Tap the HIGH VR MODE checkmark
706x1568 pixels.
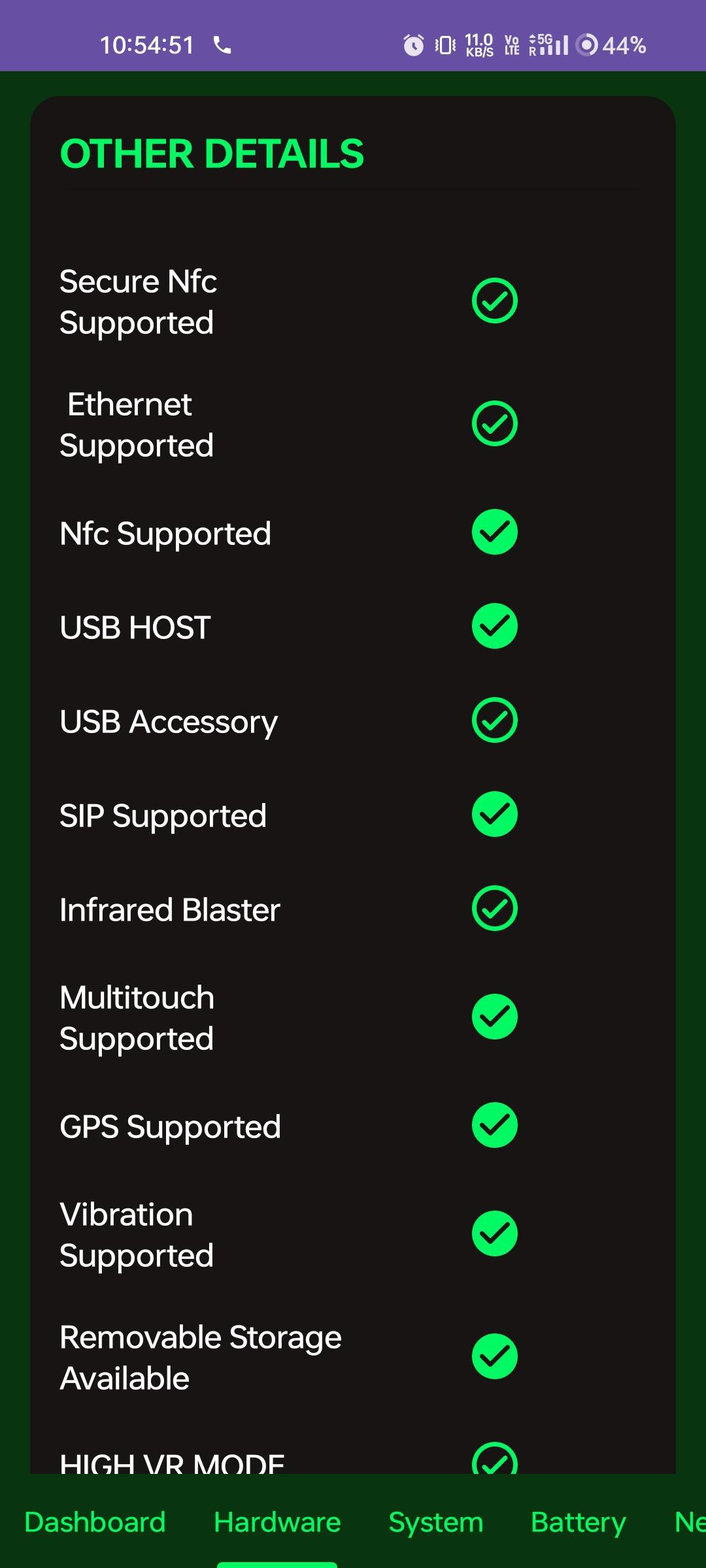pos(495,1460)
